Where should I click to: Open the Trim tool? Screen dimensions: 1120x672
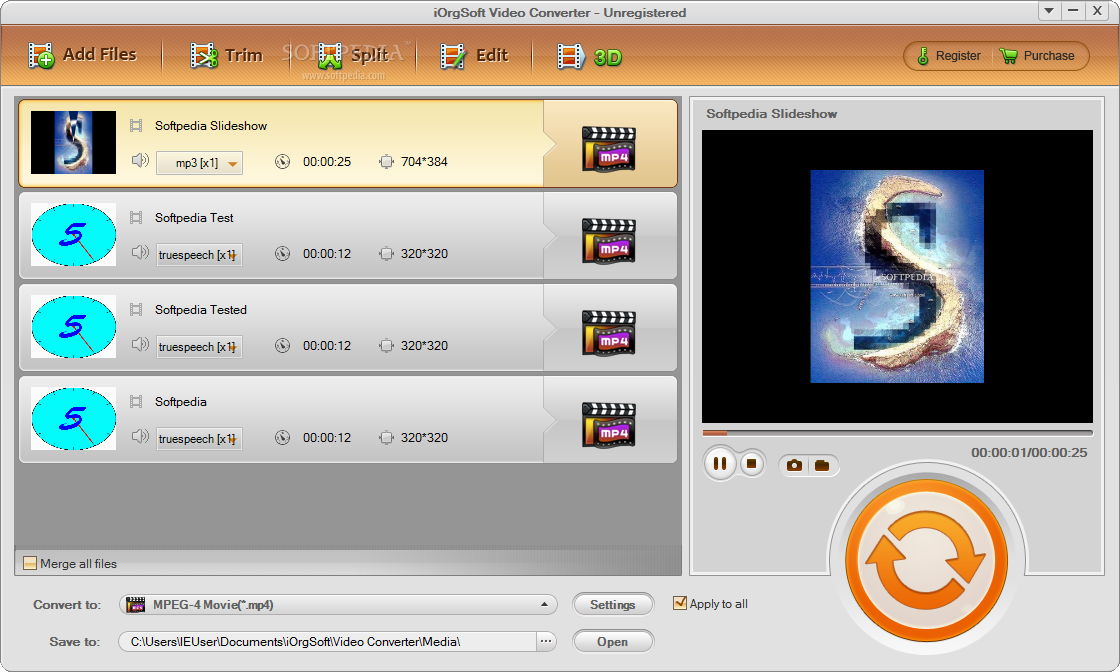pyautogui.click(x=226, y=55)
